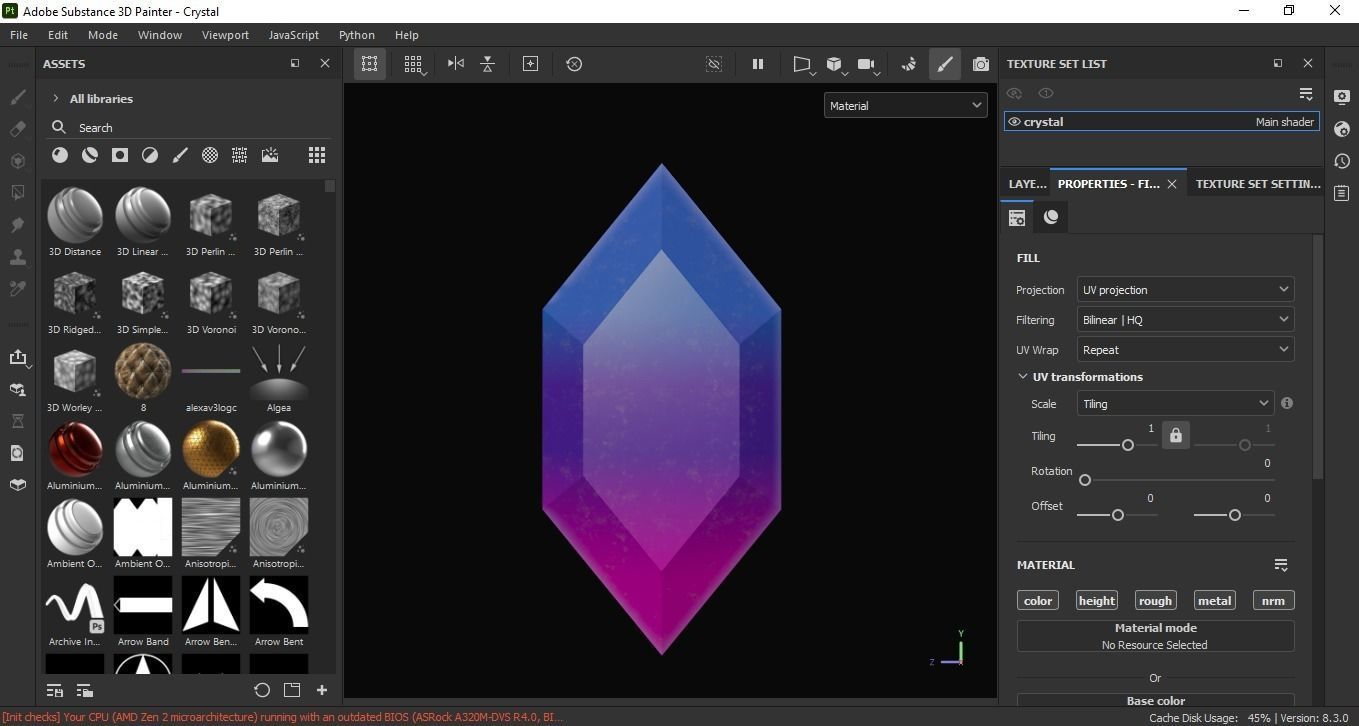
Task: Click the Base color button
Action: (x=1156, y=700)
